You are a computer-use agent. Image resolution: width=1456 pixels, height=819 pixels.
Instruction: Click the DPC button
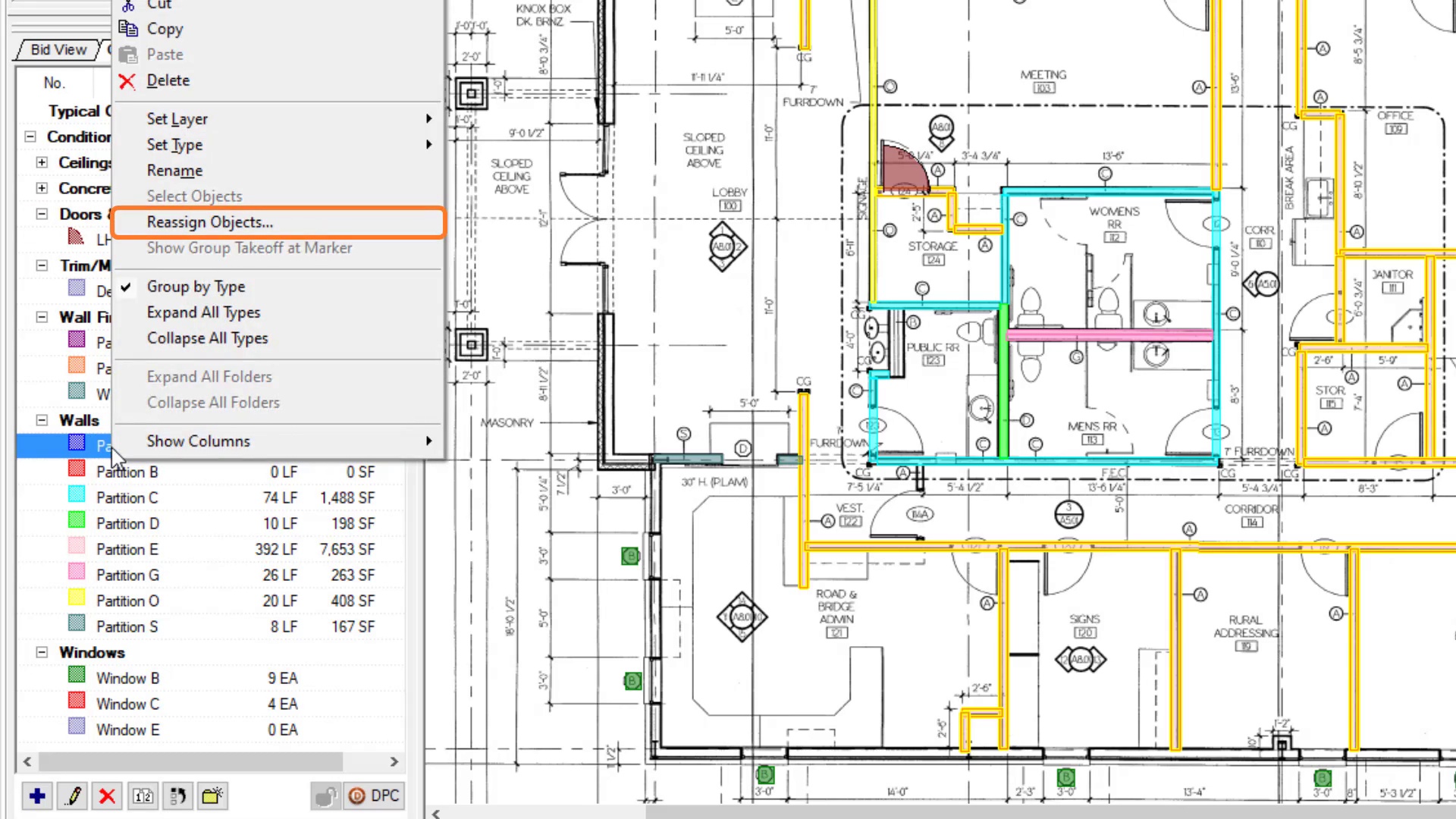375,795
